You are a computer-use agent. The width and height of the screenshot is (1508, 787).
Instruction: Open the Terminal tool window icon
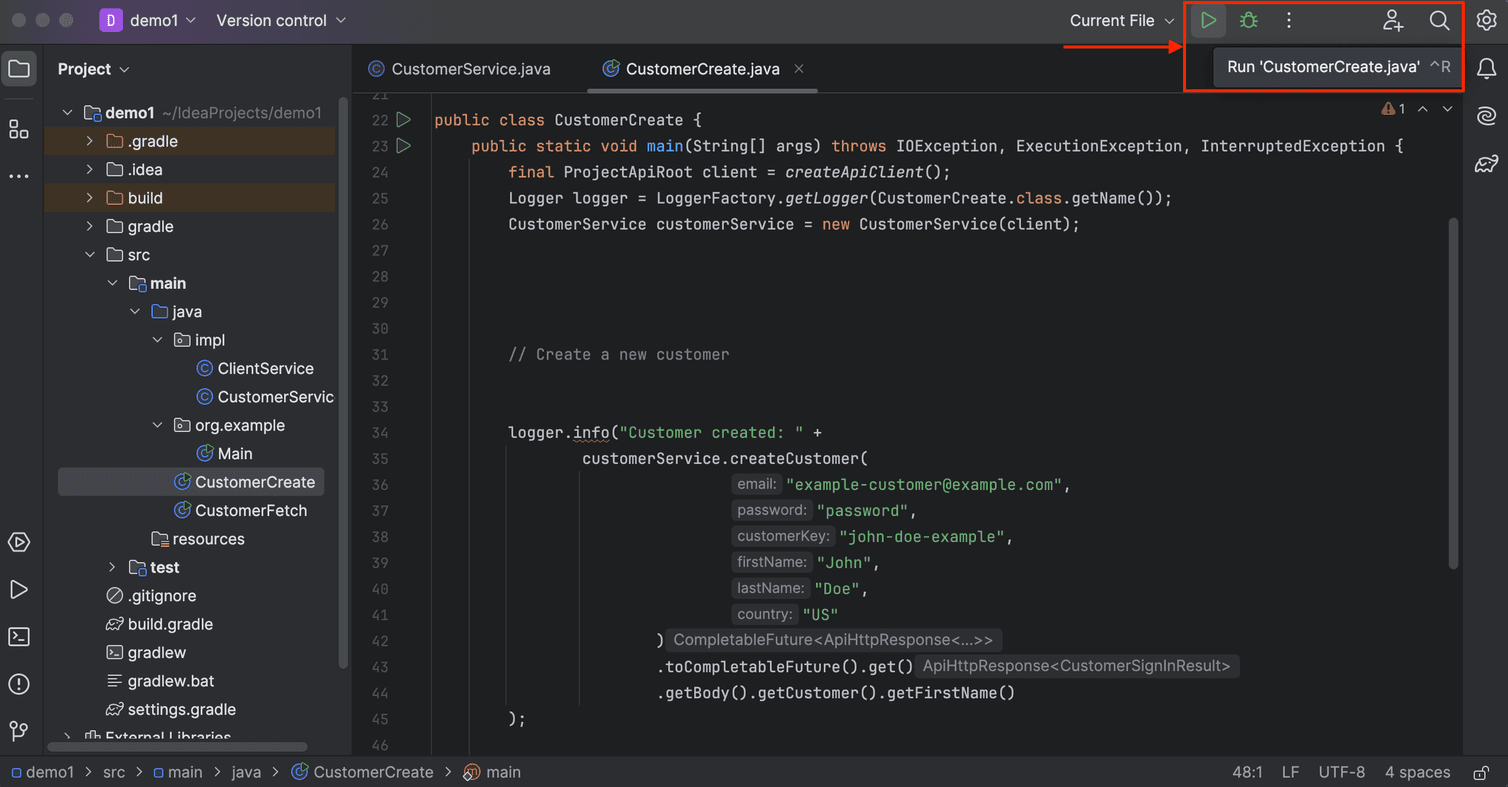(19, 636)
